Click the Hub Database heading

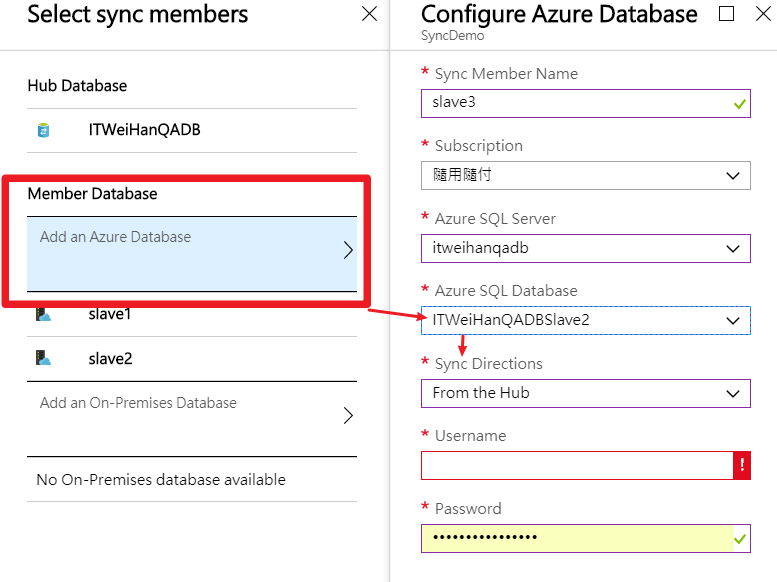click(x=77, y=85)
